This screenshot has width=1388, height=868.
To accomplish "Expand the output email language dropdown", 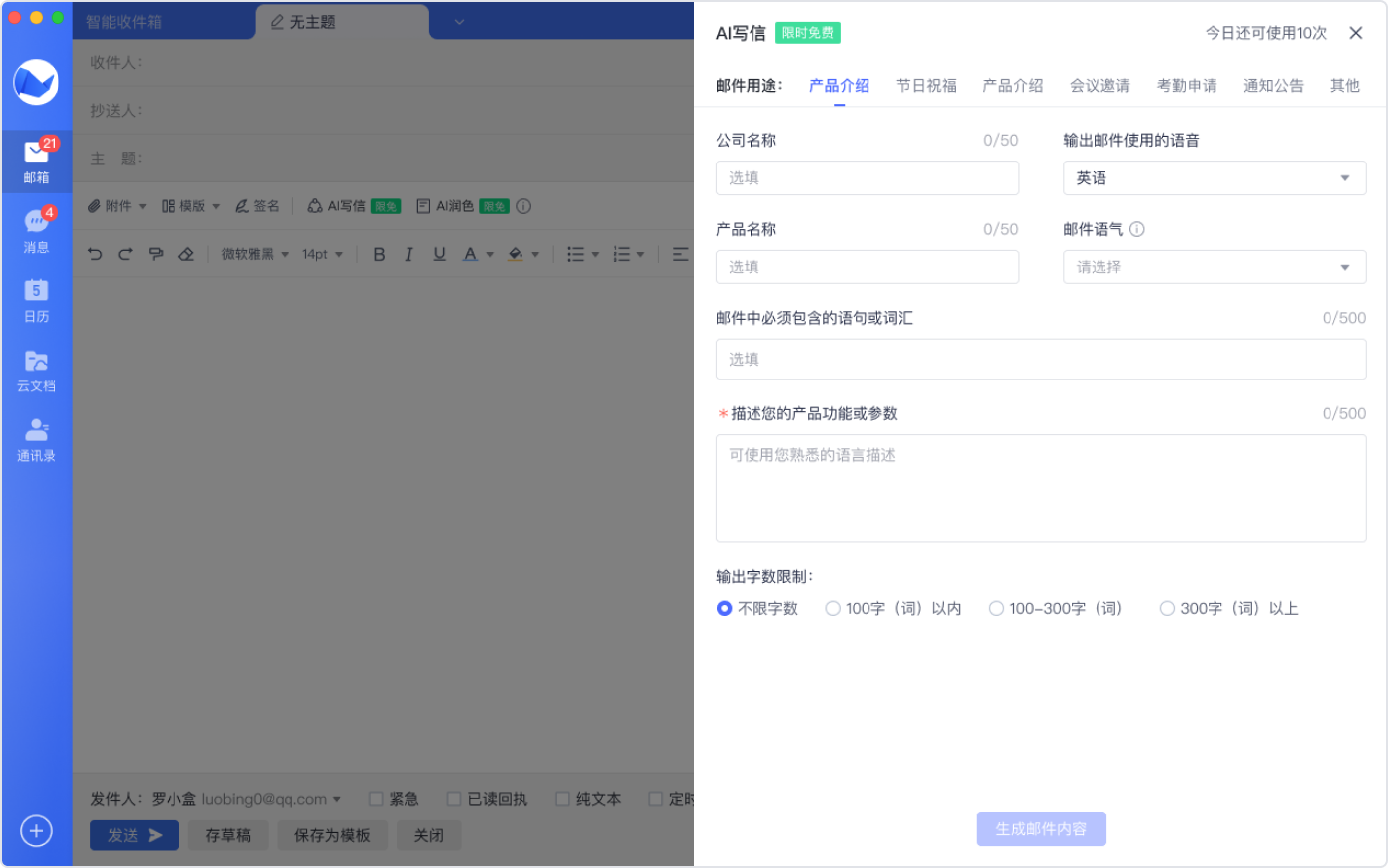I will coord(1214,178).
